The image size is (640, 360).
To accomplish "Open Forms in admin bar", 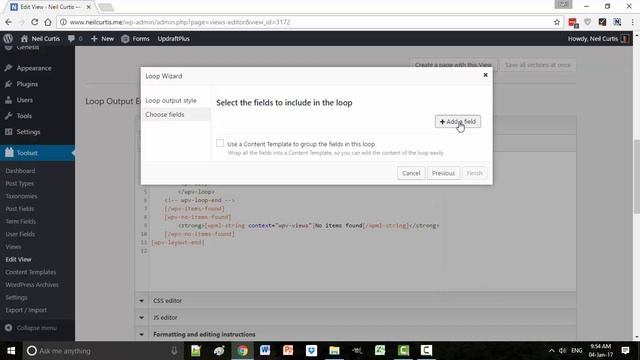I will click(x=136, y=39).
